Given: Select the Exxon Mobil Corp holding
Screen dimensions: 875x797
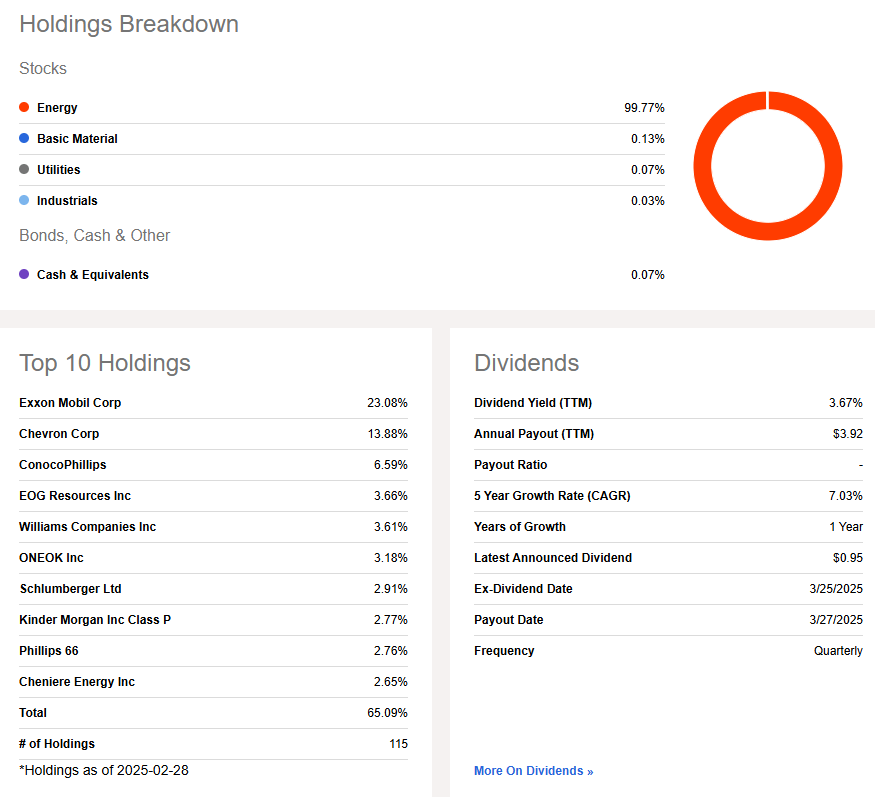Looking at the screenshot, I should point(70,403).
